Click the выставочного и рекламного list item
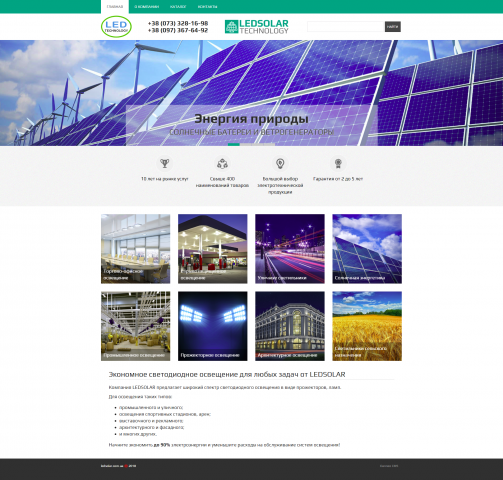The width and height of the screenshot is (503, 480). pos(151,421)
